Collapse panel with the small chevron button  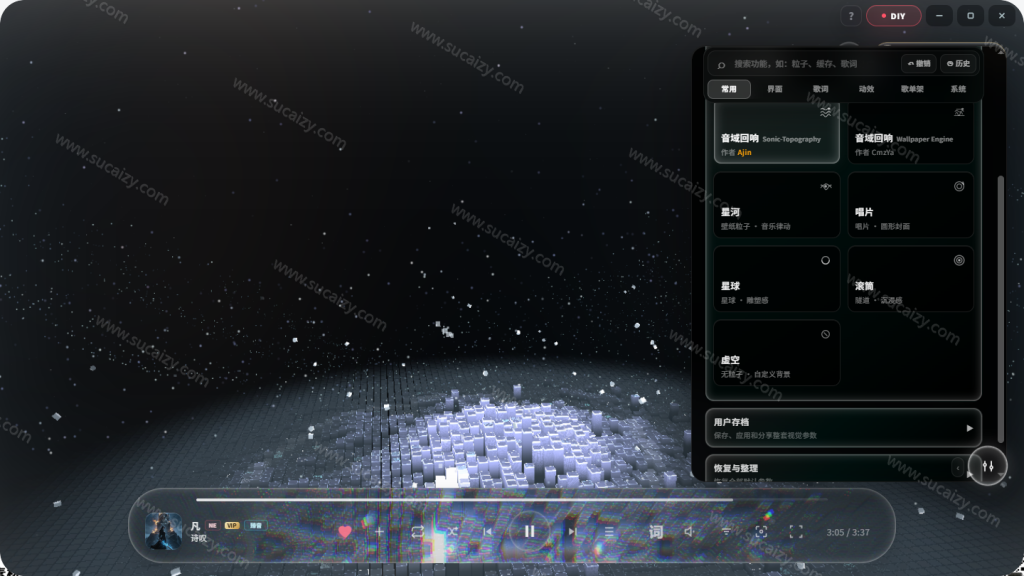957,468
